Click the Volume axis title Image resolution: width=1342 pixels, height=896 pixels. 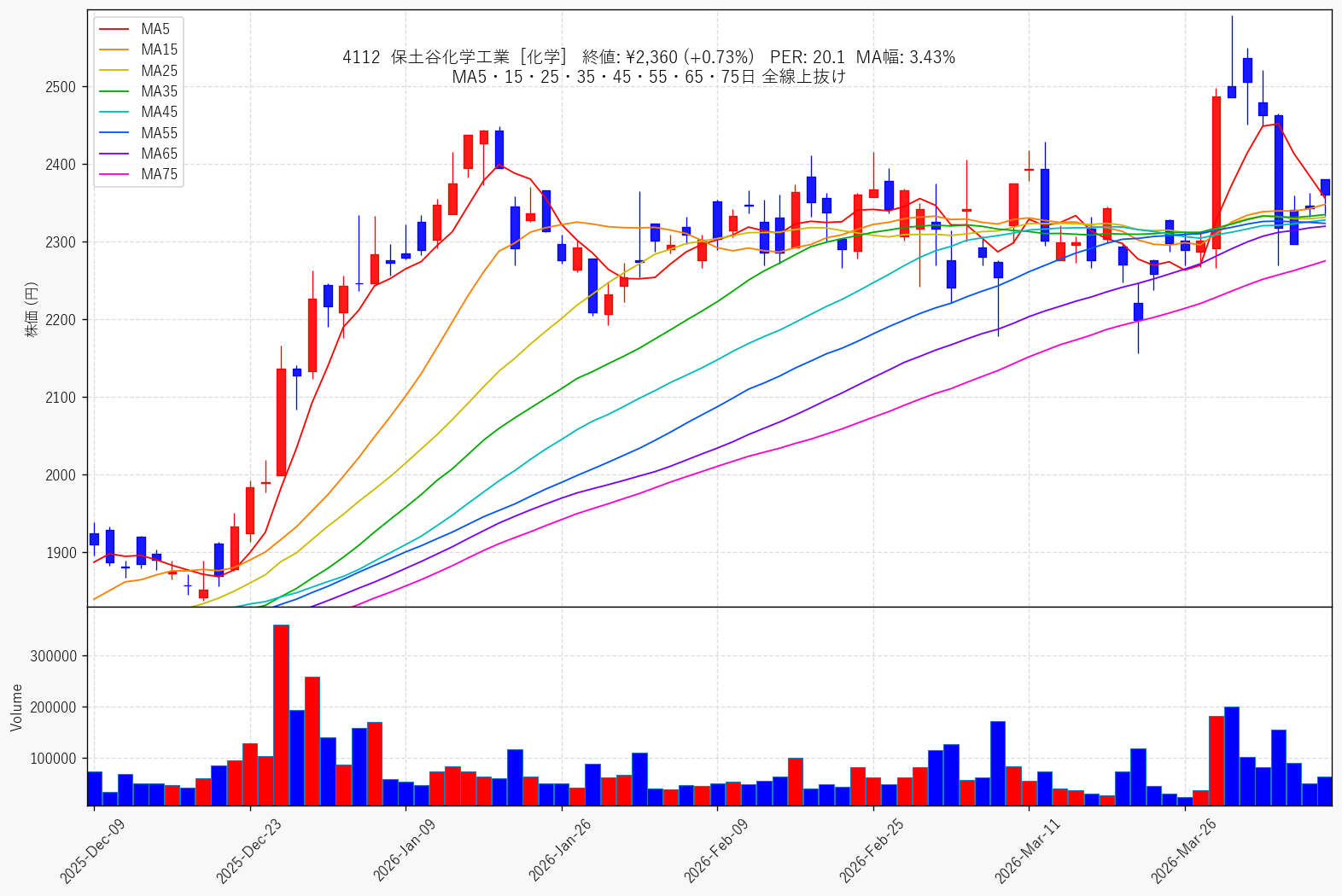point(16,707)
